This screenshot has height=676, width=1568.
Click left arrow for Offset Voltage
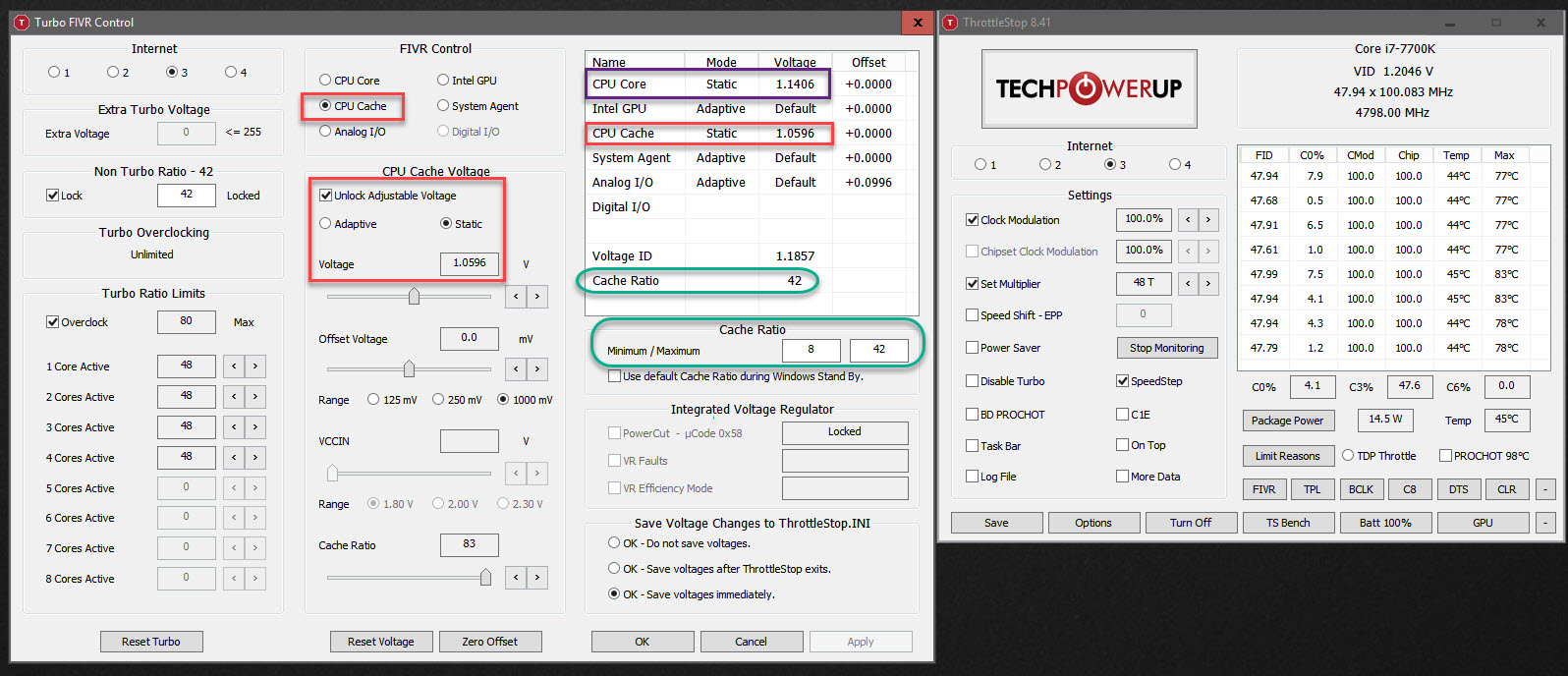coord(516,368)
